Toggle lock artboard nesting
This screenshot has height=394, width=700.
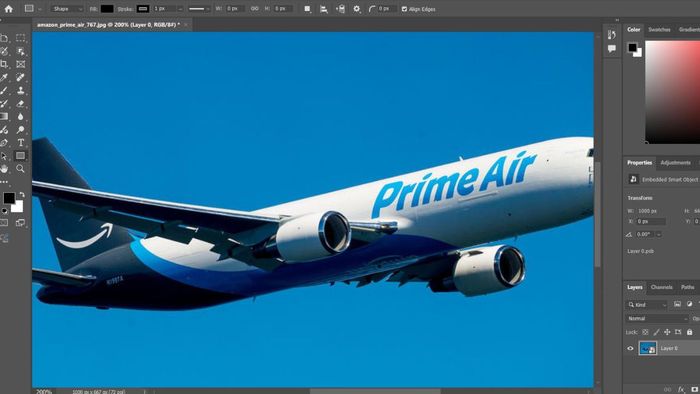(678, 332)
